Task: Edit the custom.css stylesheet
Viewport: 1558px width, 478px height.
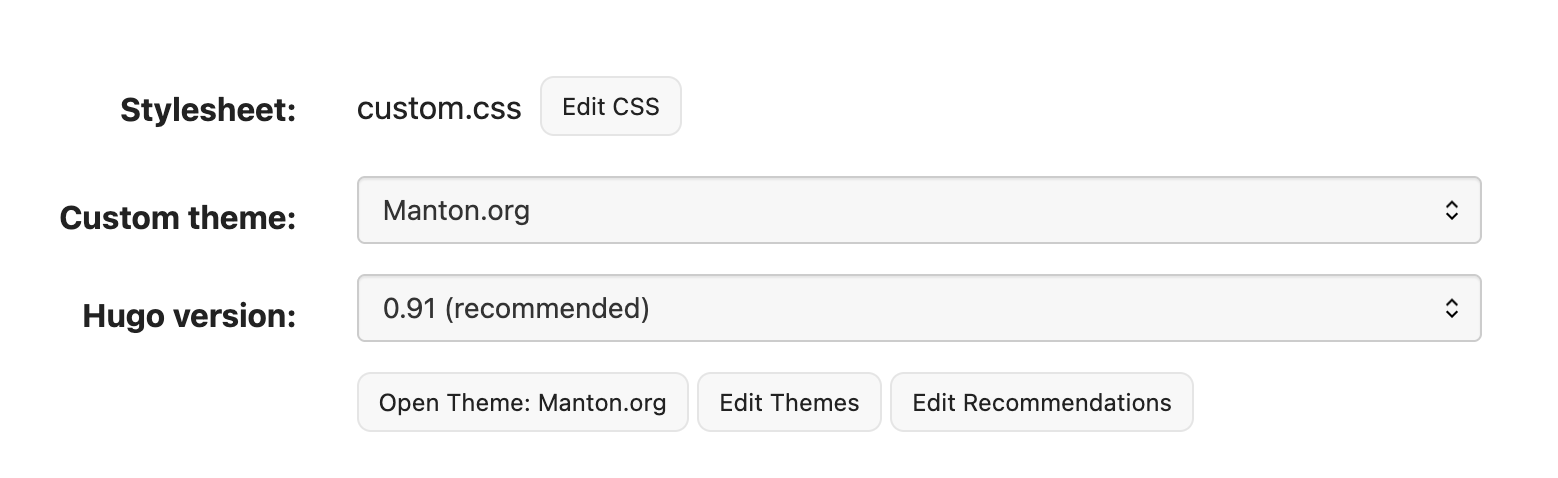Action: tap(610, 107)
